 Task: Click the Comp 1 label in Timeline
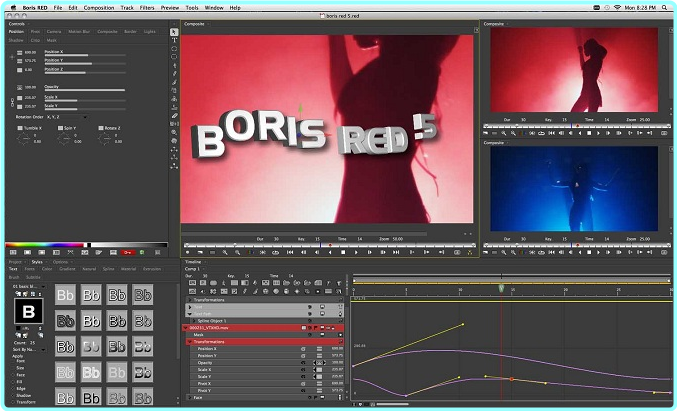pos(193,269)
